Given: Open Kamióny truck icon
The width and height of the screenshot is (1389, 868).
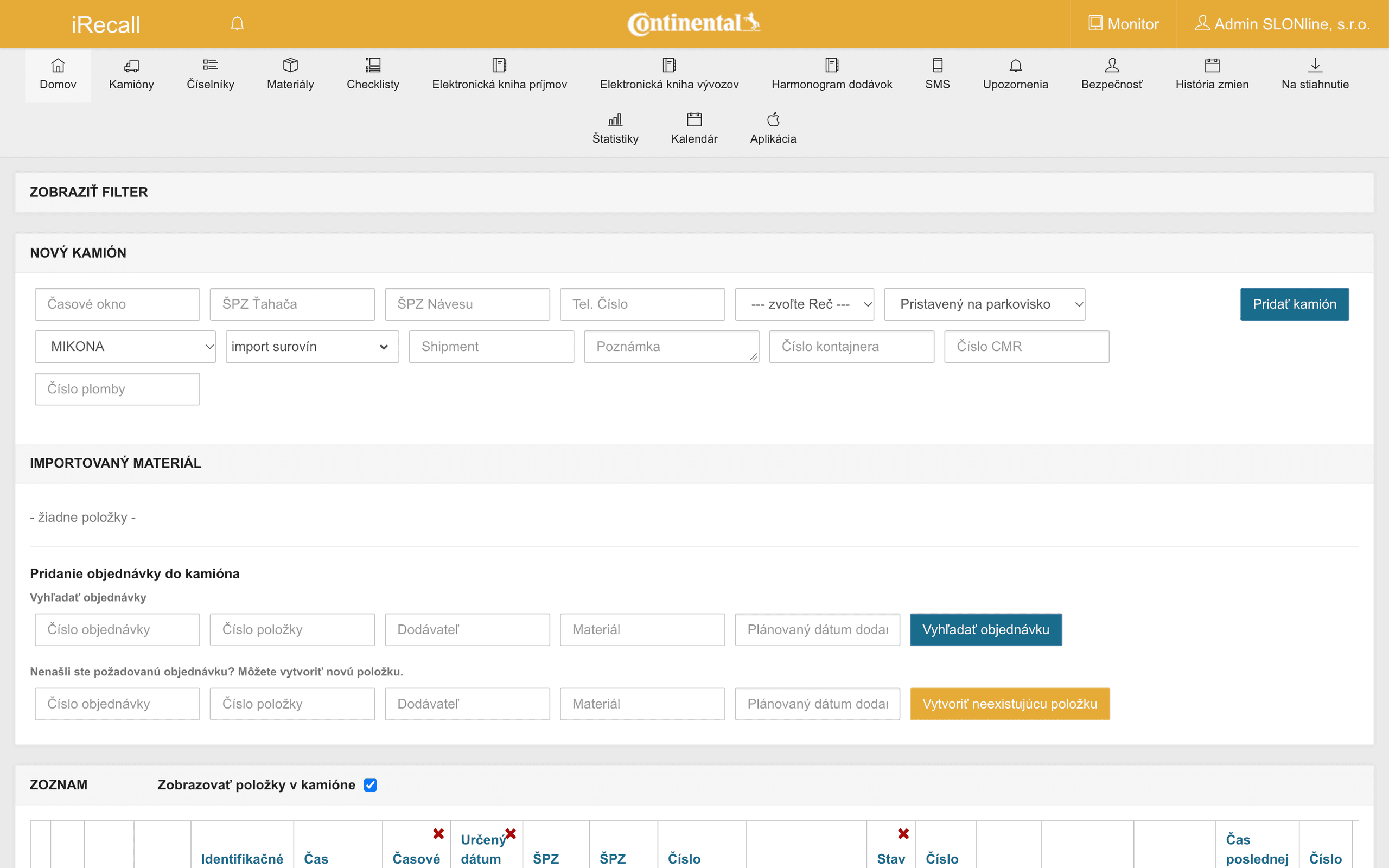Looking at the screenshot, I should [x=131, y=65].
